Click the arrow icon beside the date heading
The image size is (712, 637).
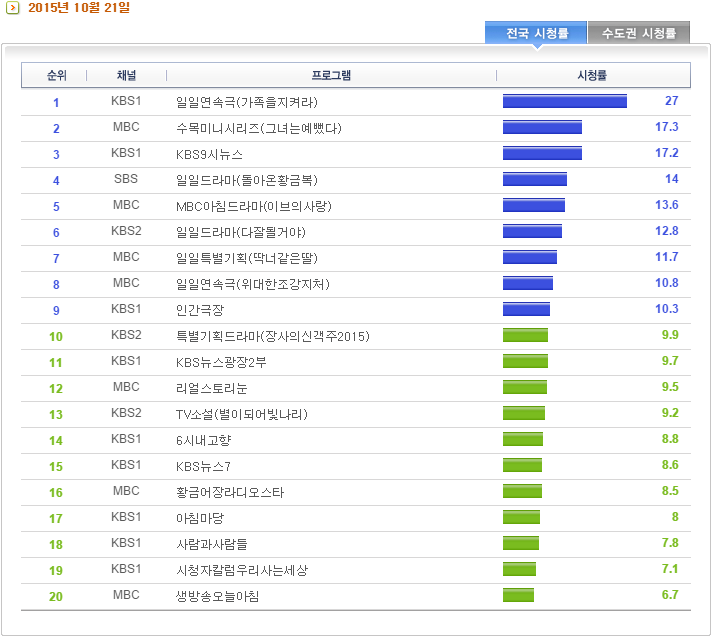12,8
